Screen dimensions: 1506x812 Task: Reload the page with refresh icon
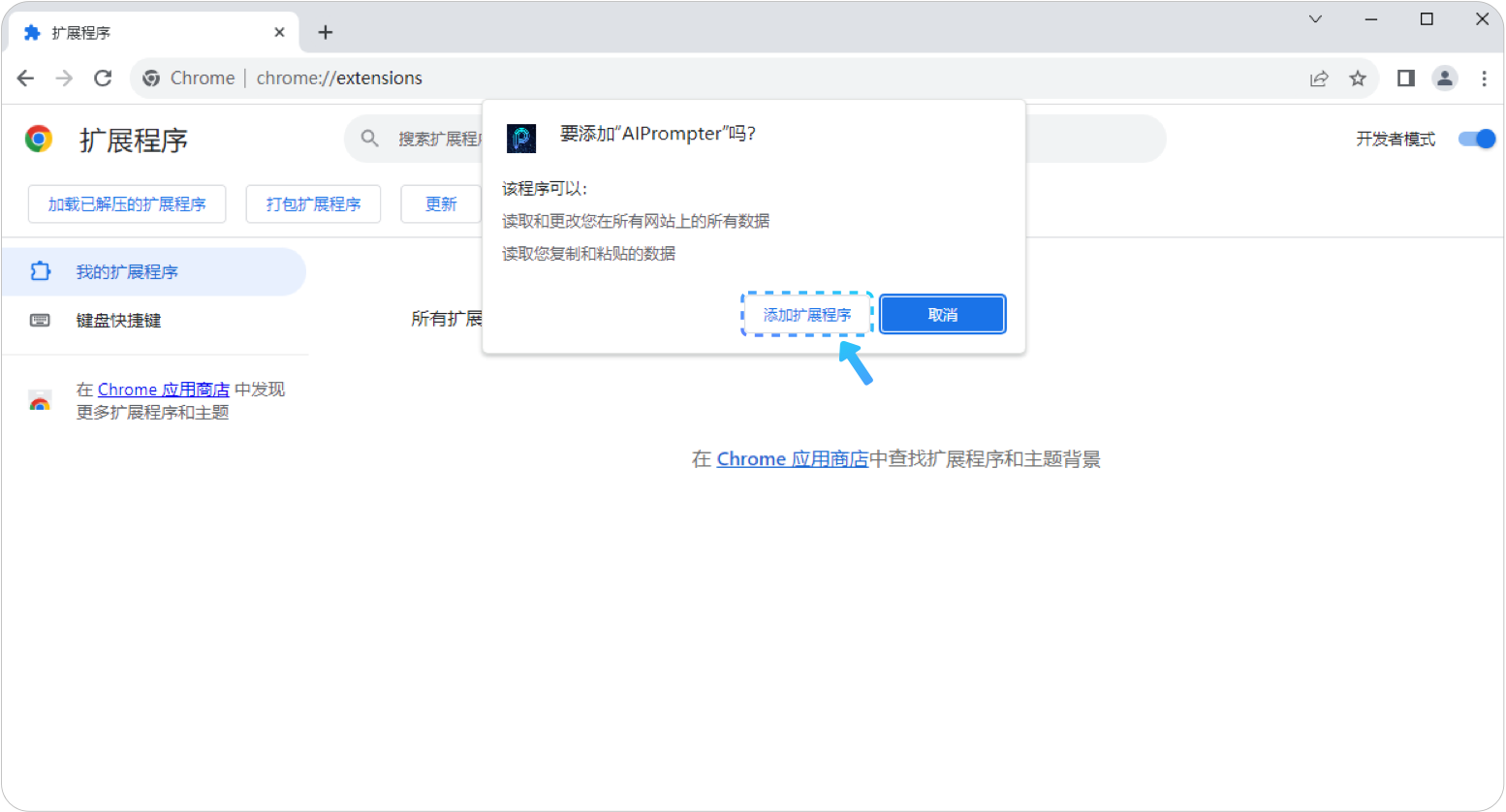pos(103,78)
